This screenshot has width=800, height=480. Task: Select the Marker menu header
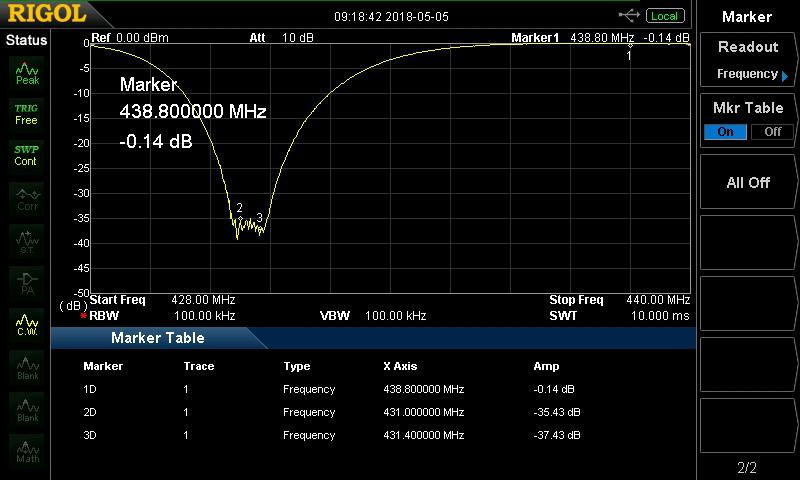click(747, 17)
